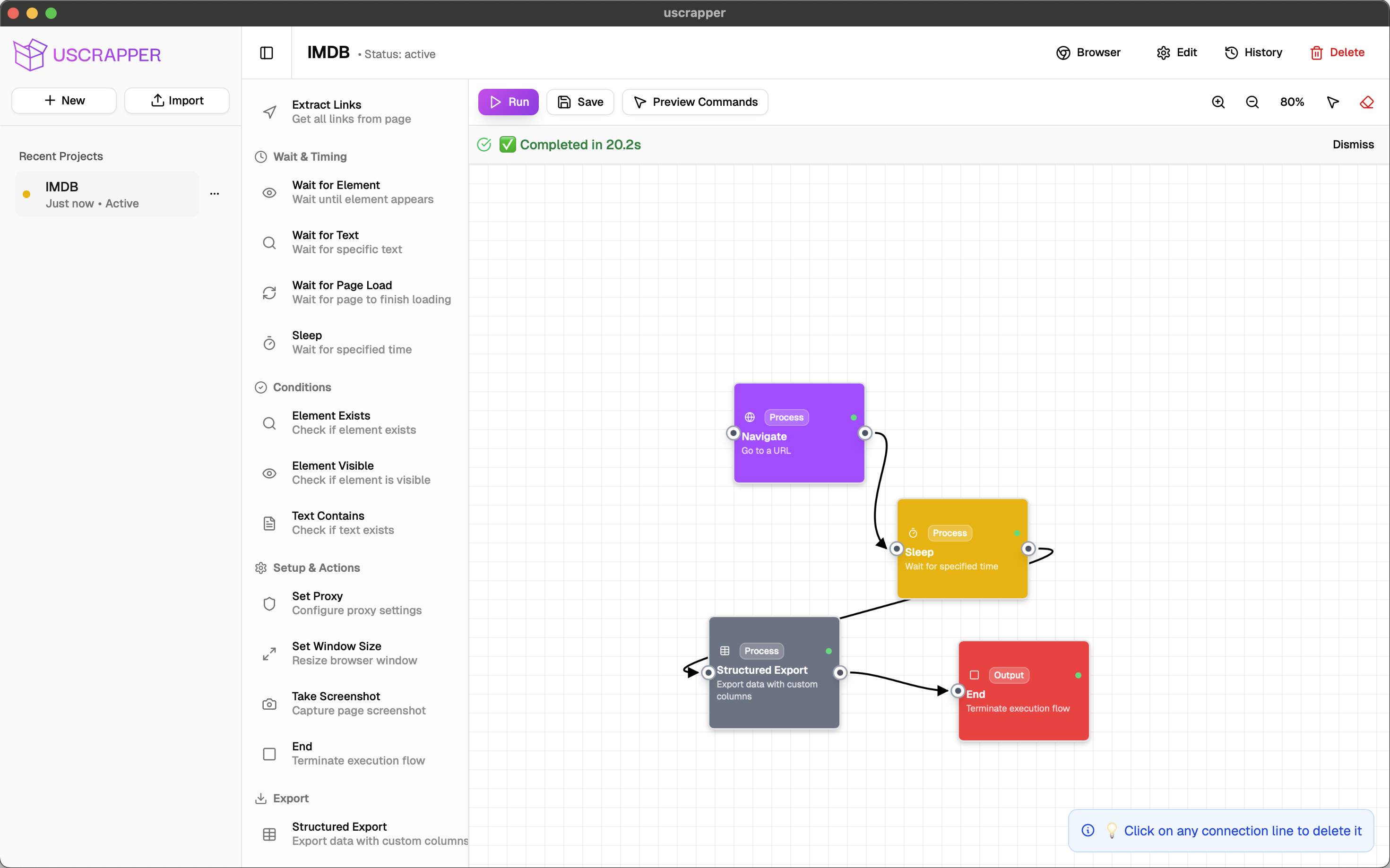
Task: Open the Browser view
Action: [1088, 53]
